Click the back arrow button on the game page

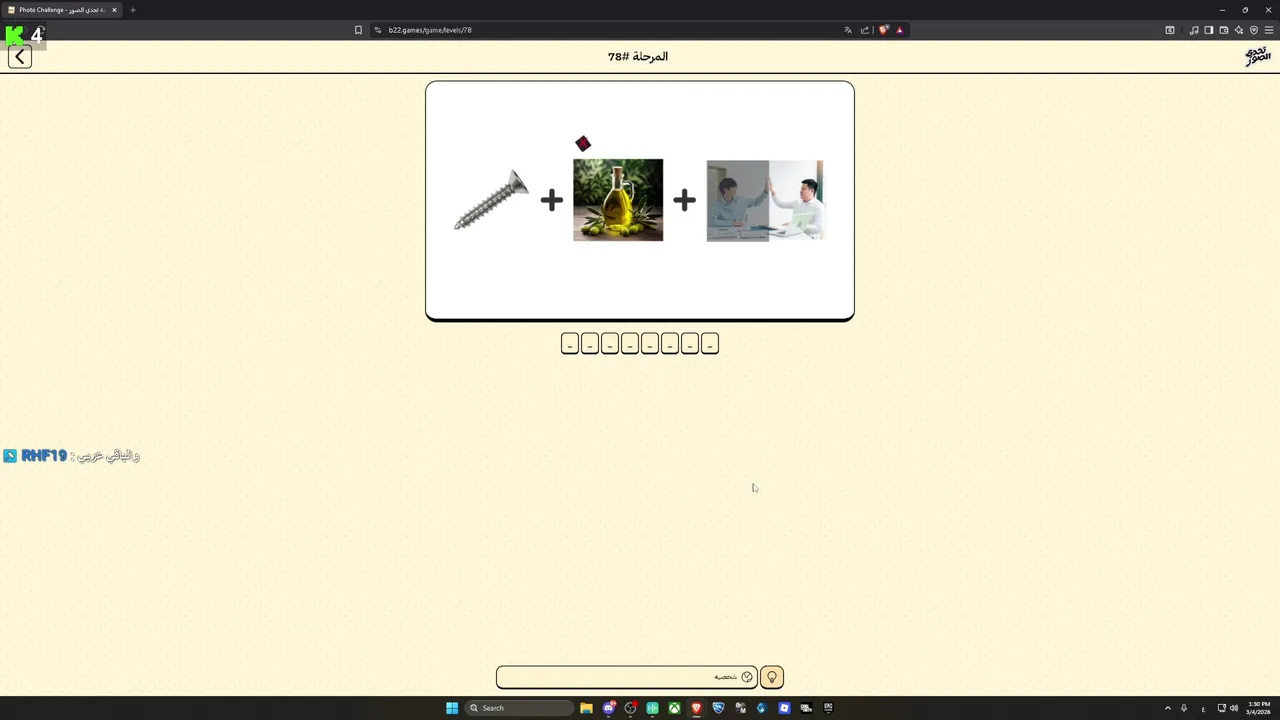click(20, 57)
